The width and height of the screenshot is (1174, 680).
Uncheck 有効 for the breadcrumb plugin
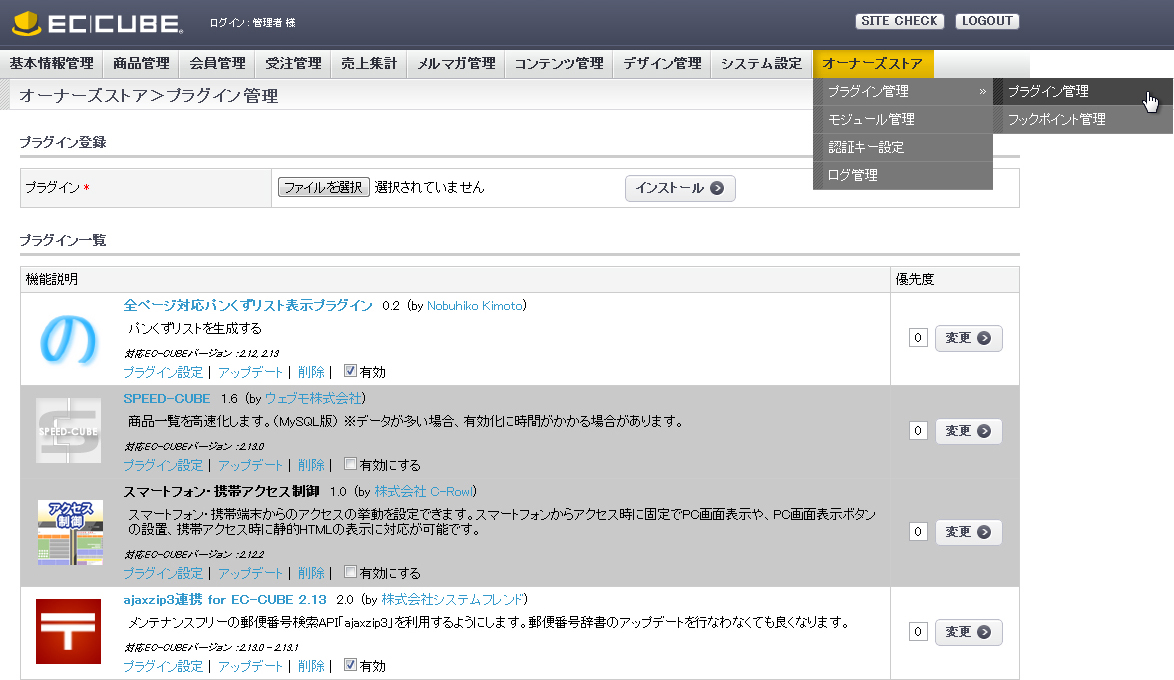coord(350,372)
